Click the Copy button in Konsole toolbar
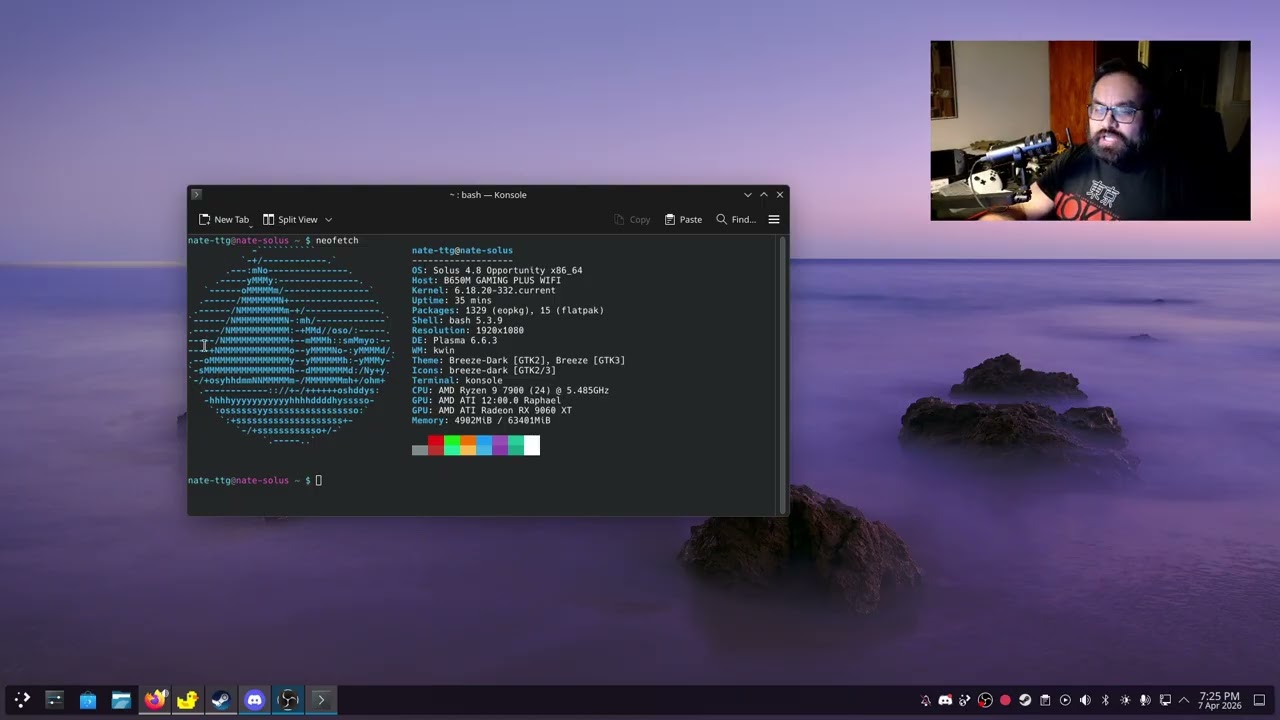This screenshot has height=720, width=1280. pyautogui.click(x=632, y=219)
